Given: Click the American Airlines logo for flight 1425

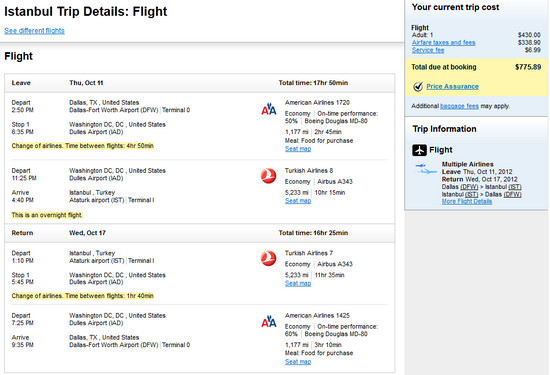Looking at the screenshot, I should [x=269, y=321].
